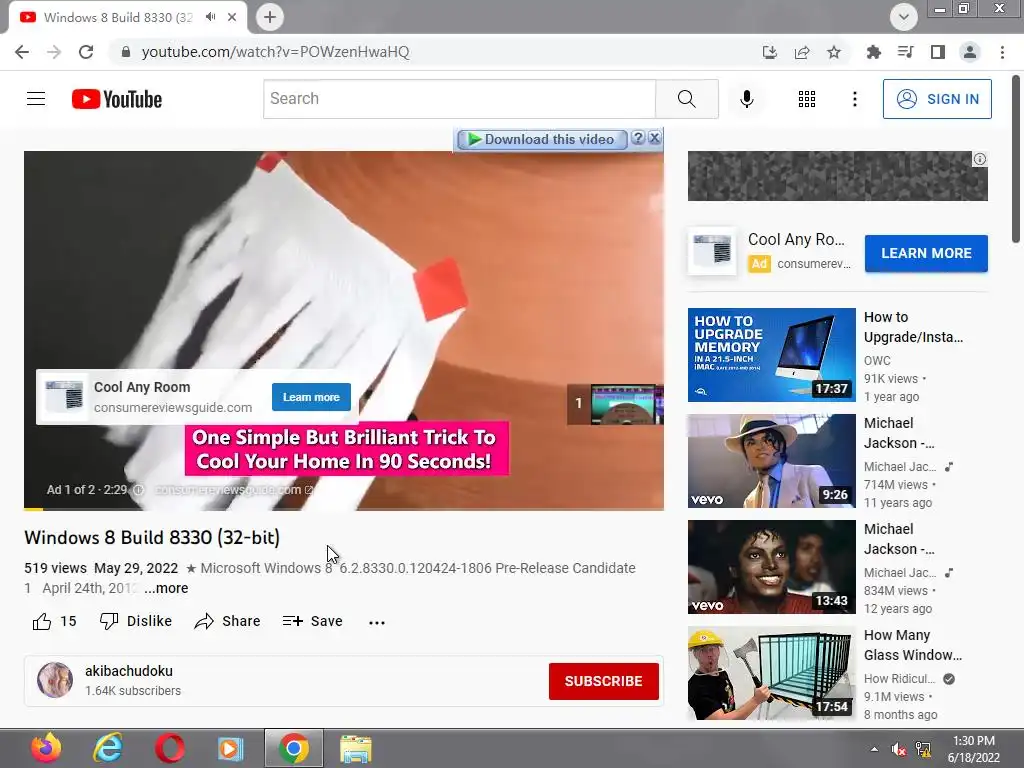This screenshot has height=768, width=1024.
Task: Click the address bar URL
Action: coord(275,52)
